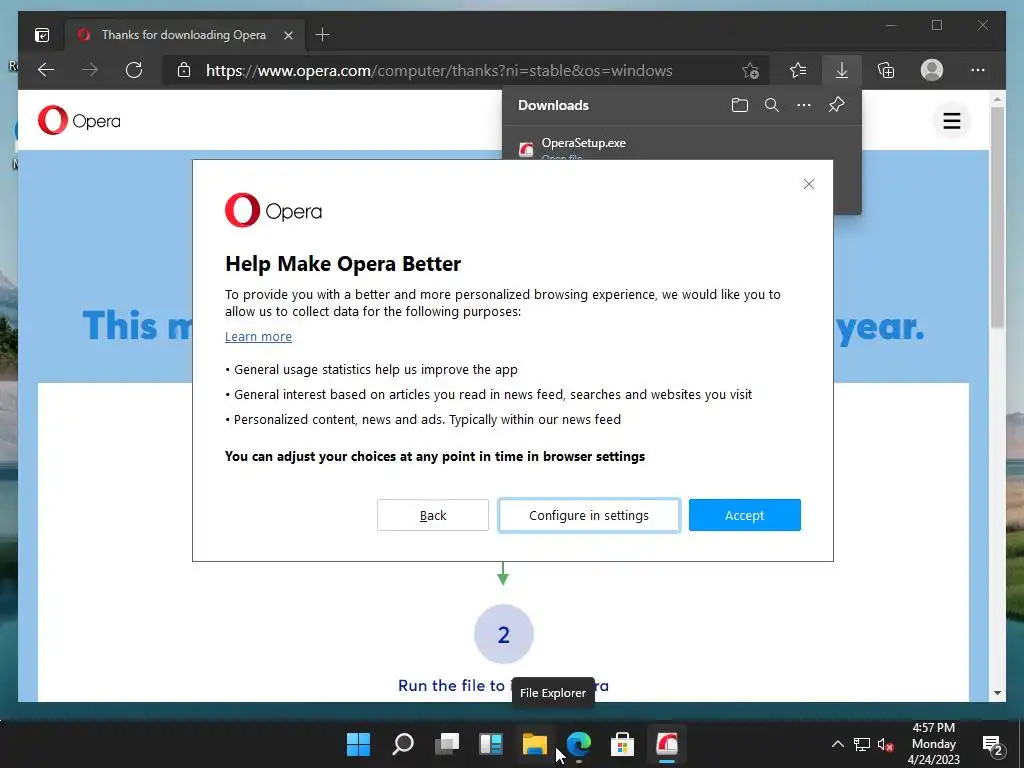The image size is (1024, 768).
Task: Close the Opera installer dialog with X
Action: 808,184
